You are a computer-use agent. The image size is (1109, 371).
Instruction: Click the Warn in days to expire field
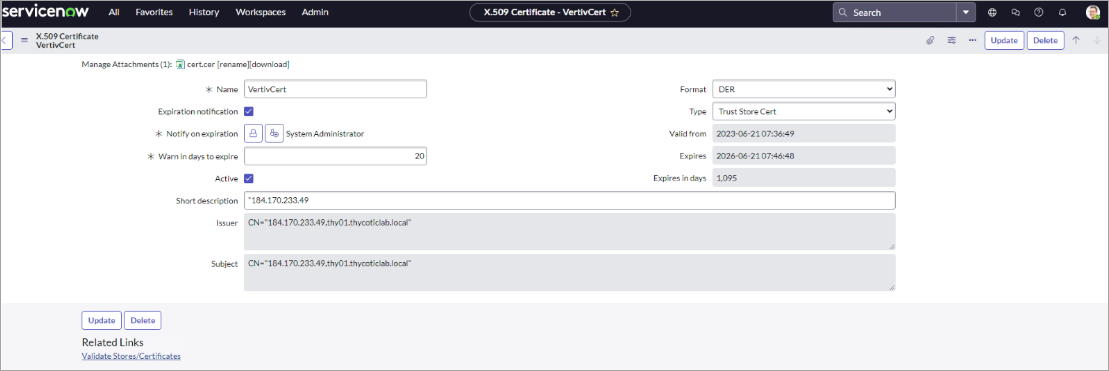pos(335,155)
